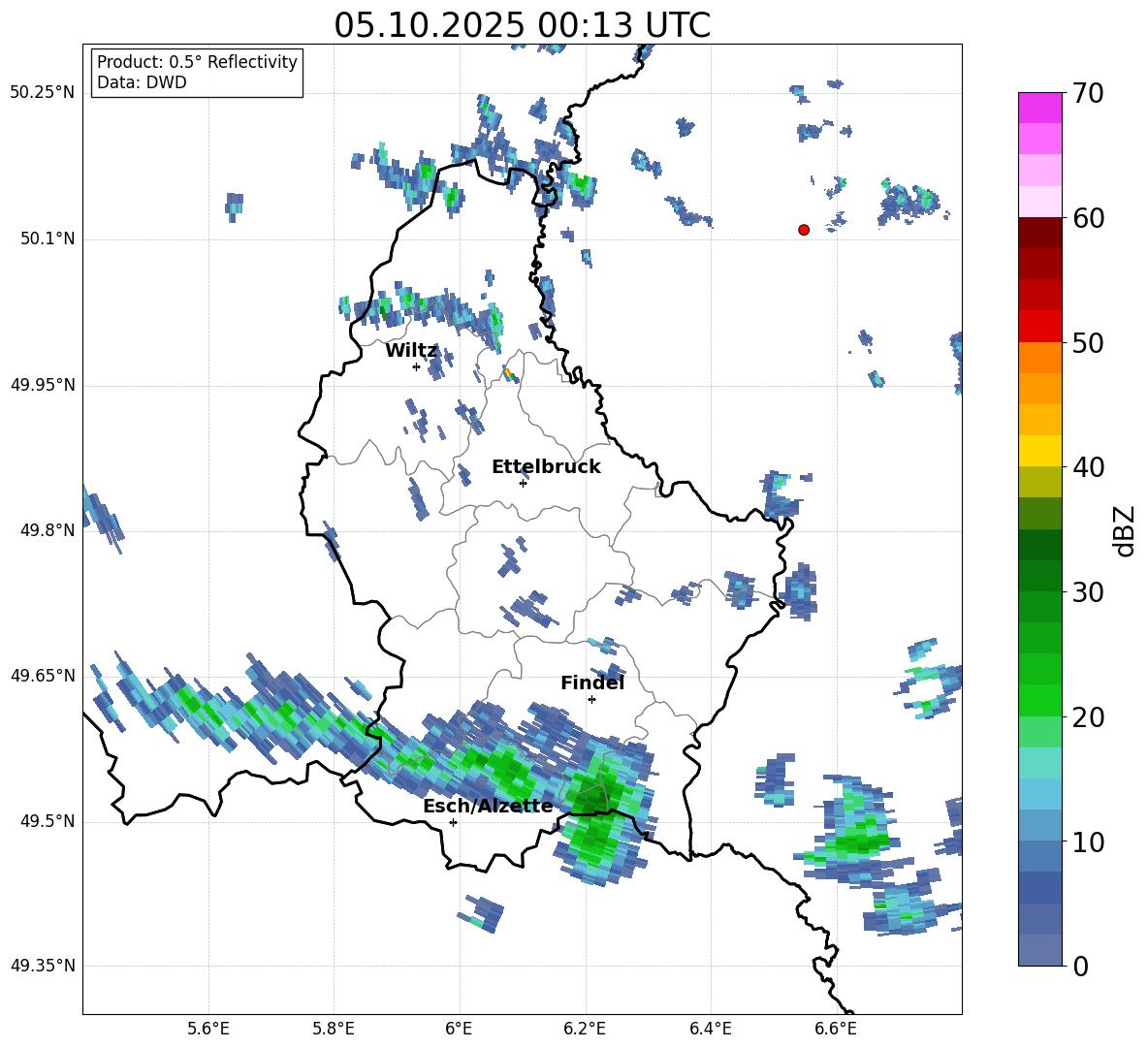Viewport: 1148px width, 1048px height.
Task: Click the 10 colorbar tick value
Action: pyautogui.click(x=1088, y=842)
